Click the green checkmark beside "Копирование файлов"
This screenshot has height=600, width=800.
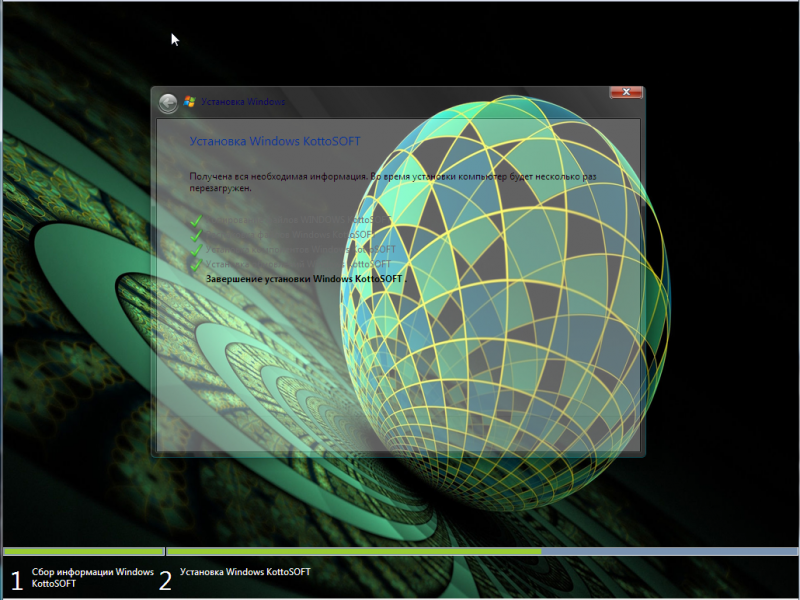pyautogui.click(x=196, y=220)
